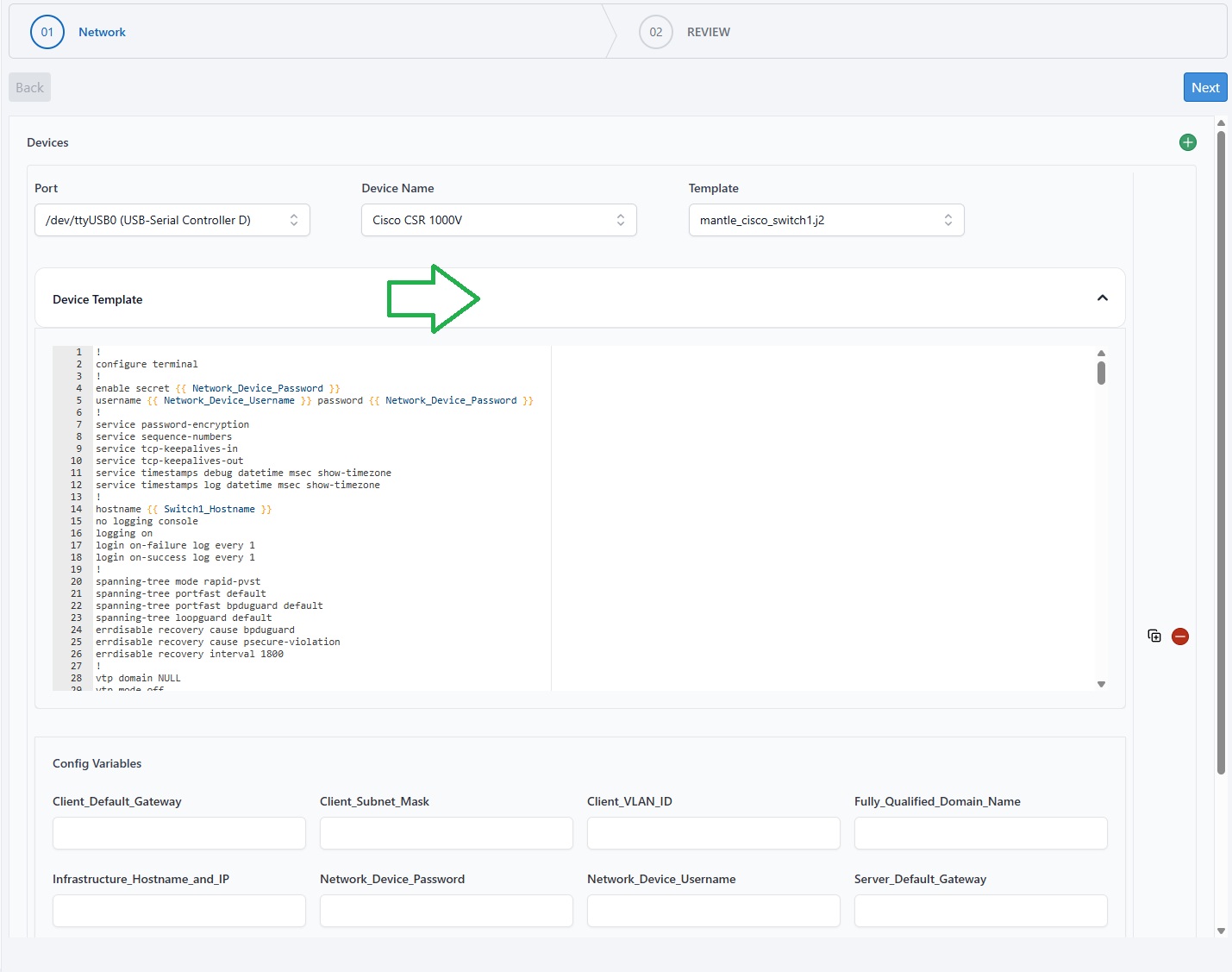Open the Device Name dropdown

[x=499, y=220]
